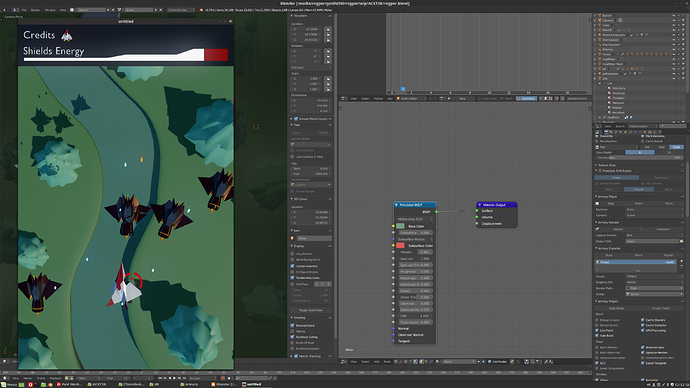Click the Clean button in Armory Player
Image resolution: width=690 pixels, height=388 pixels.
(x=668, y=203)
